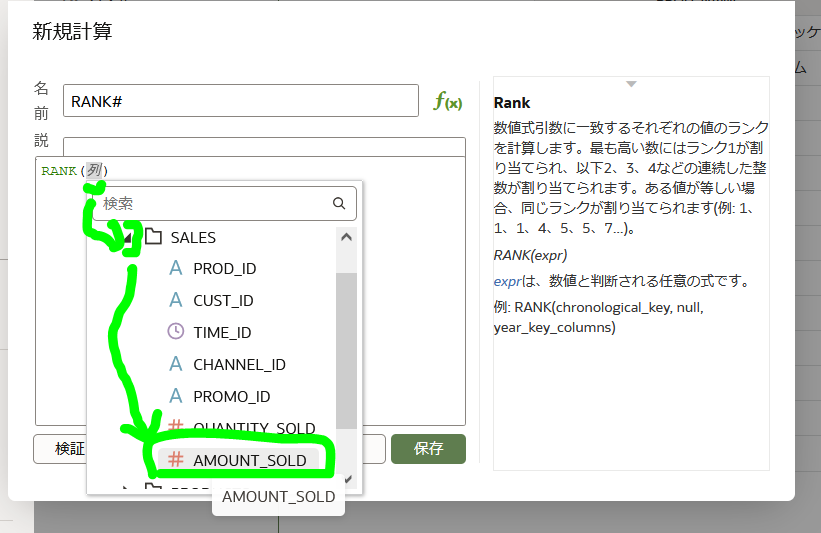
Task: Click the scroll-down arrow of column list
Action: coord(348,479)
